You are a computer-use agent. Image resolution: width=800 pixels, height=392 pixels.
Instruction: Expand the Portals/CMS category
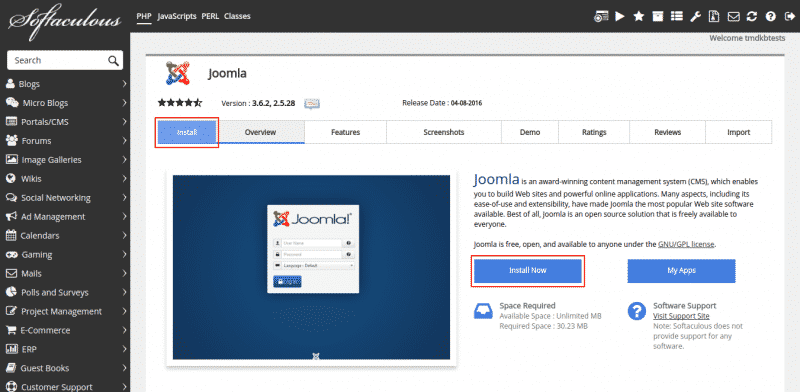[65, 122]
